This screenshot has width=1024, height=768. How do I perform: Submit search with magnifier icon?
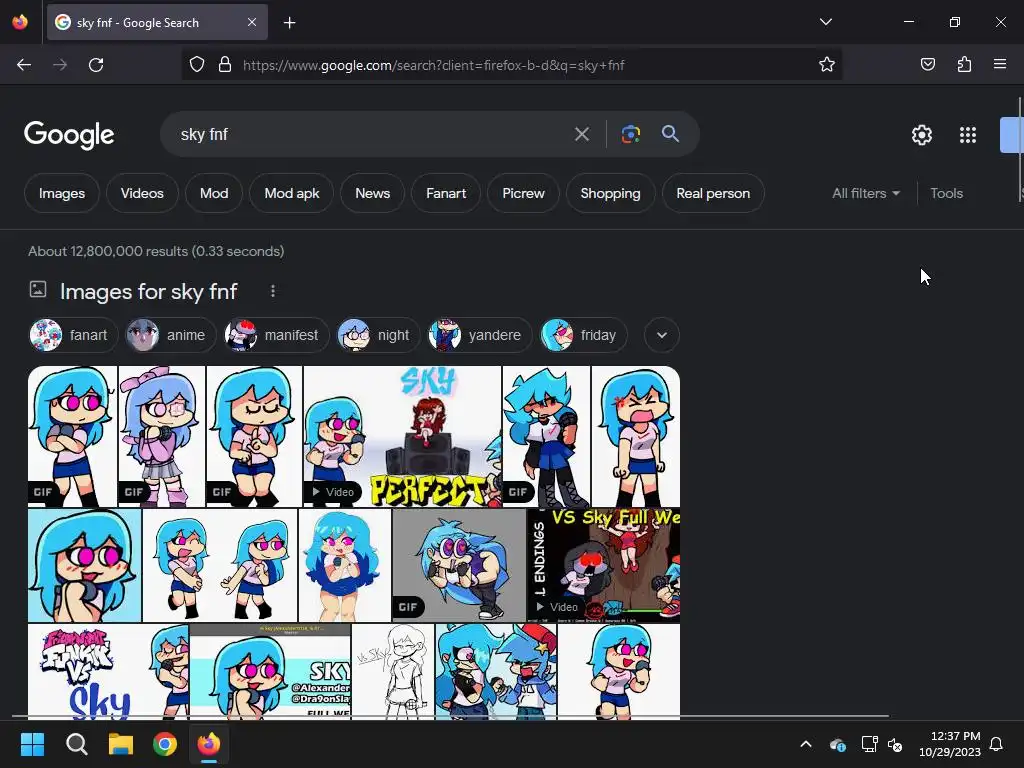click(x=670, y=134)
